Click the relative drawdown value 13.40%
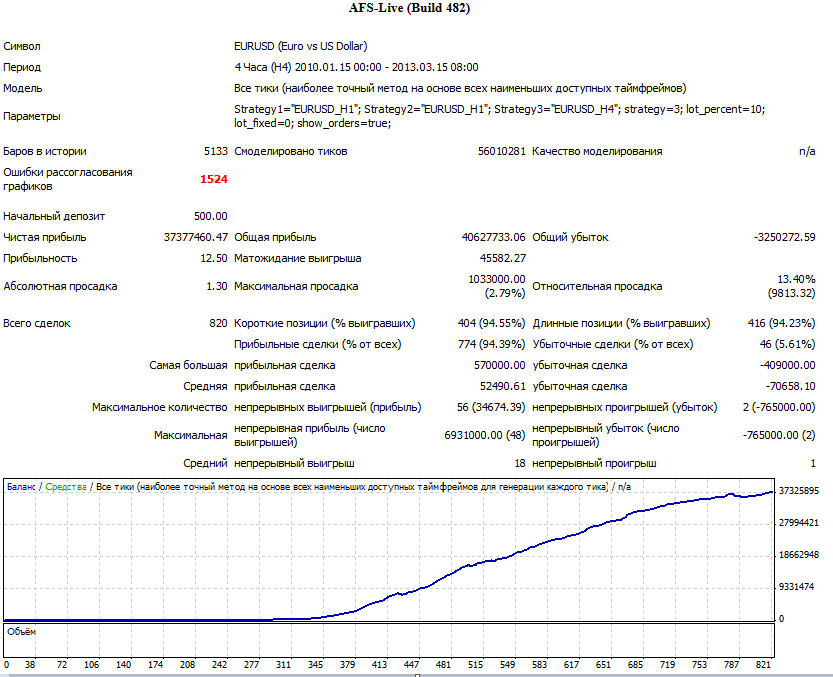The height and width of the screenshot is (677, 833). (796, 279)
